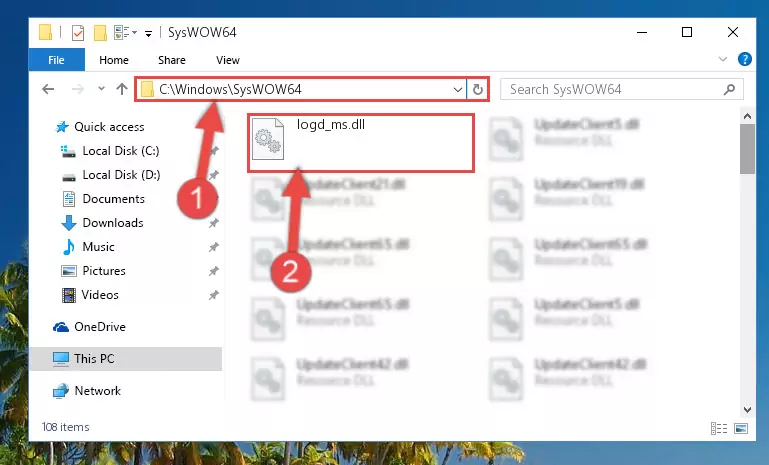Open the Customize Quick Access Toolbar dropdown
The width and height of the screenshot is (769, 465).
point(148,33)
